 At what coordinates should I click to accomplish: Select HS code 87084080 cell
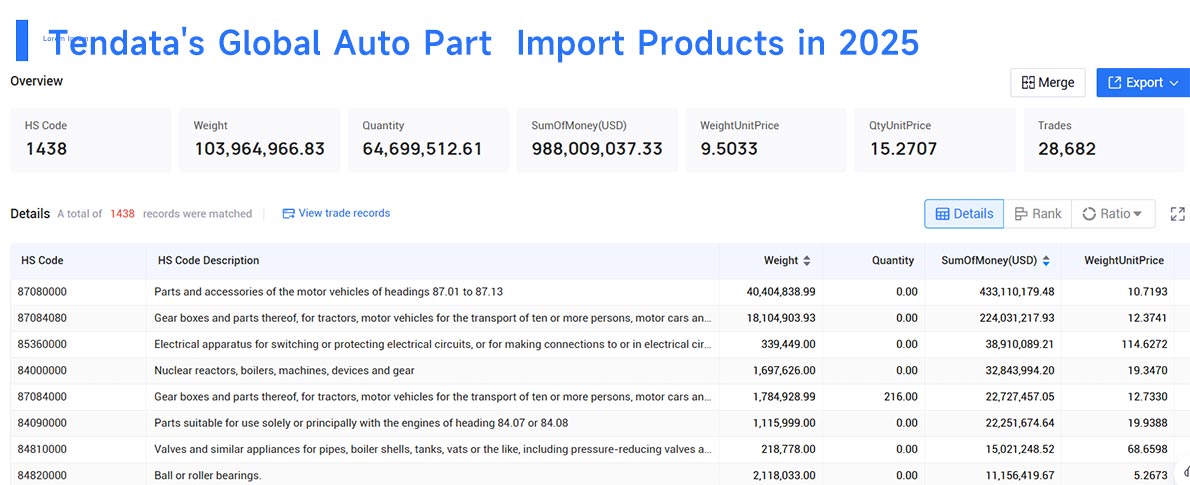point(44,318)
